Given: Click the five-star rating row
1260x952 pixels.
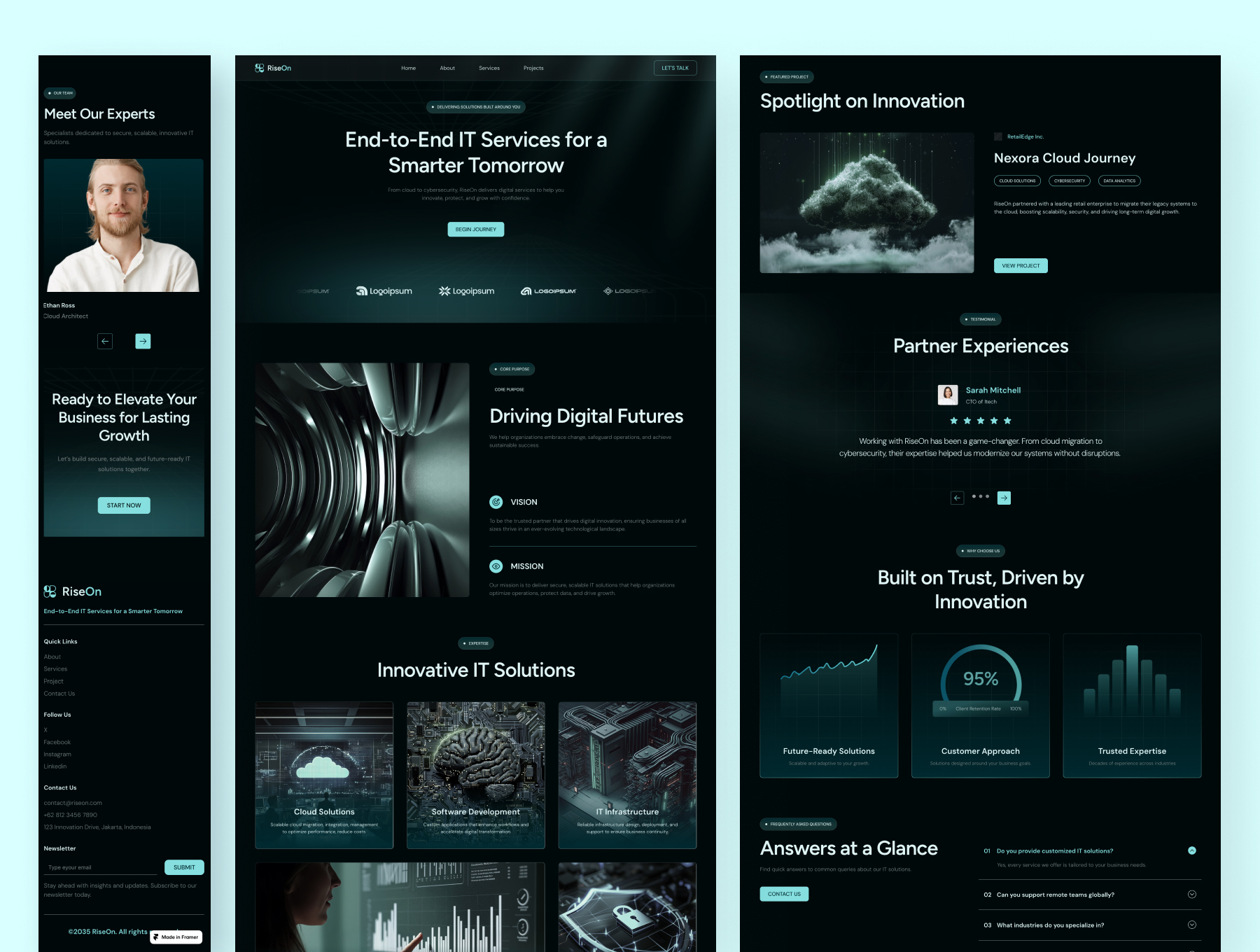Looking at the screenshot, I should pyautogui.click(x=980, y=421).
